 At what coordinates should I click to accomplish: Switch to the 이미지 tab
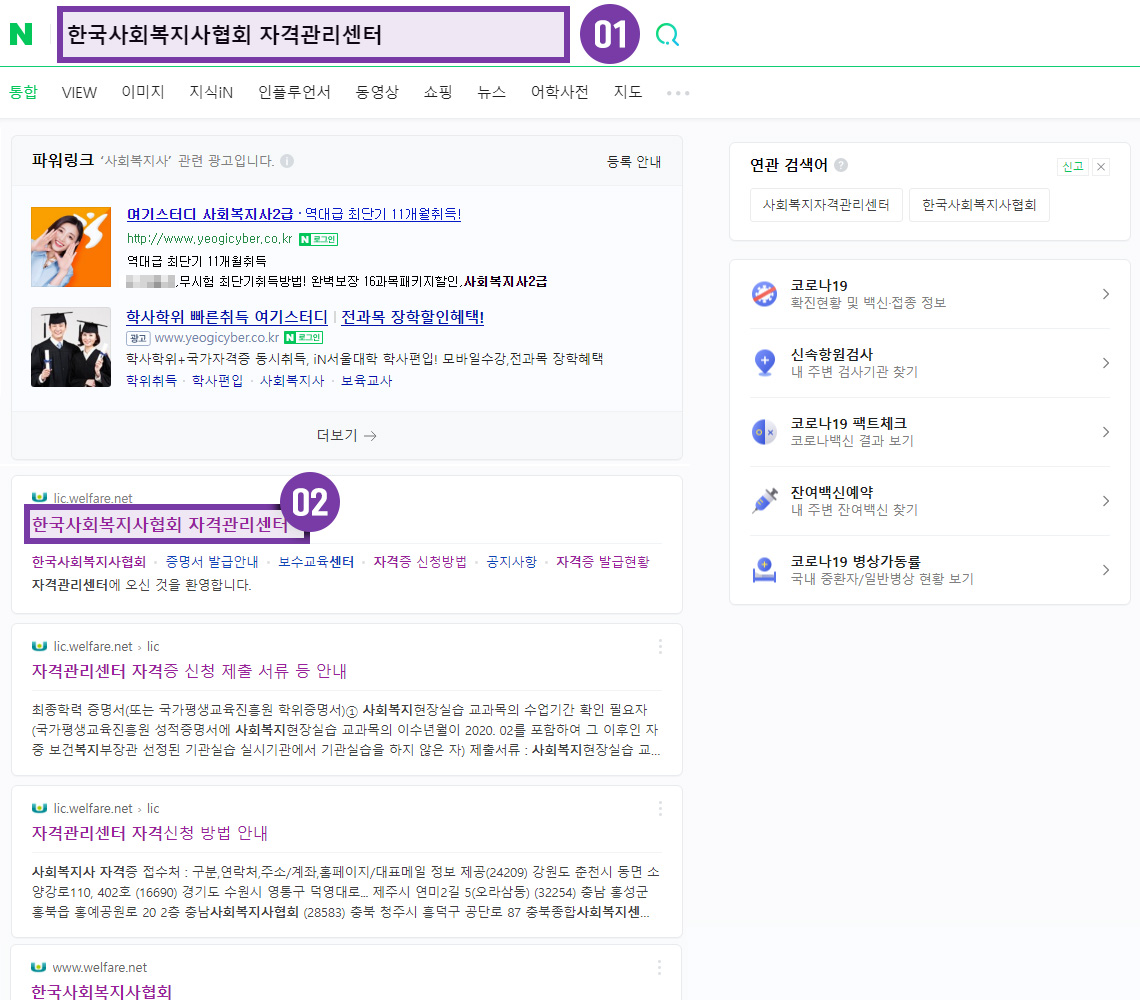click(x=143, y=92)
